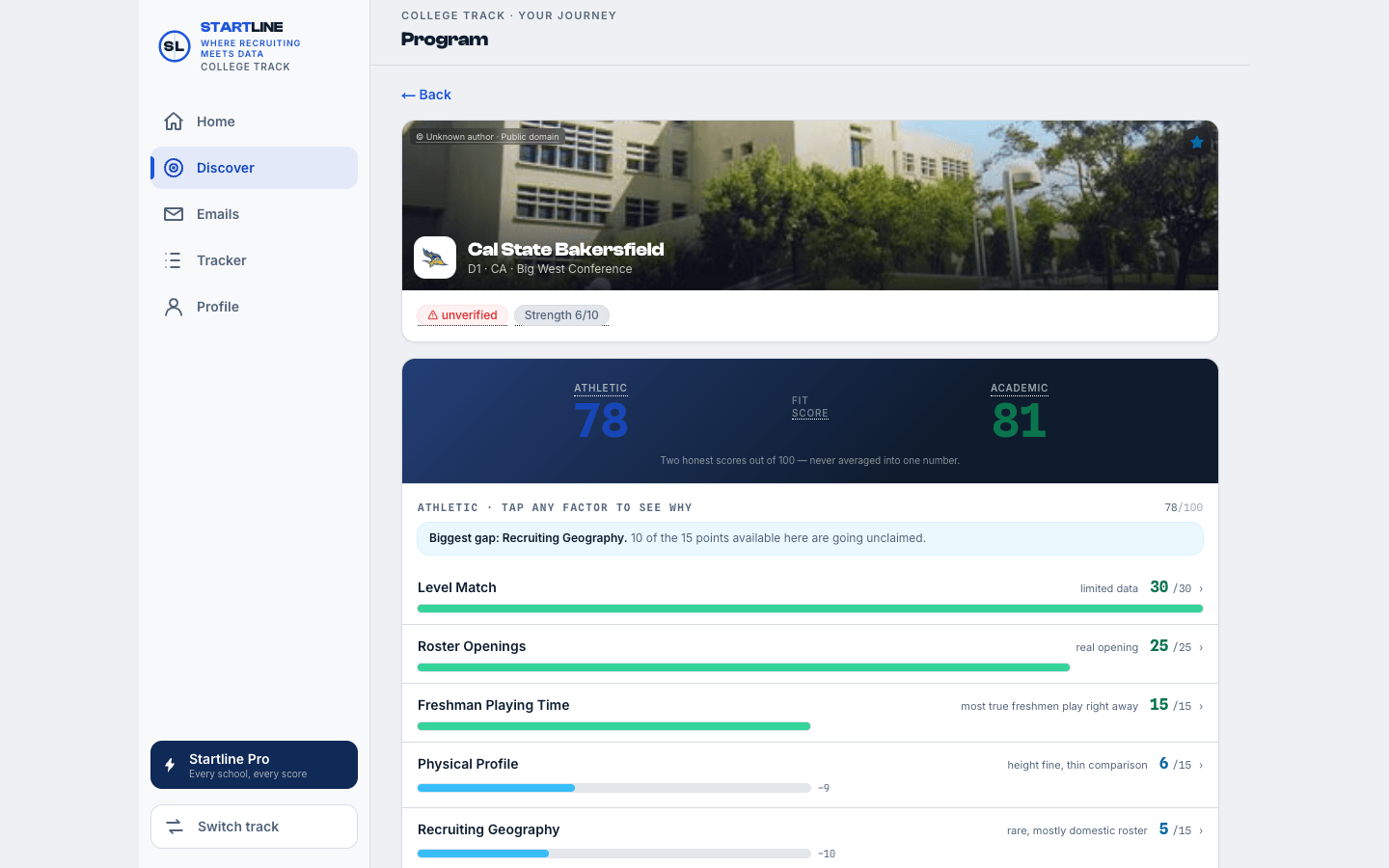Toggle the favorite star on school banner
Image resolution: width=1389 pixels, height=868 pixels.
tap(1197, 143)
